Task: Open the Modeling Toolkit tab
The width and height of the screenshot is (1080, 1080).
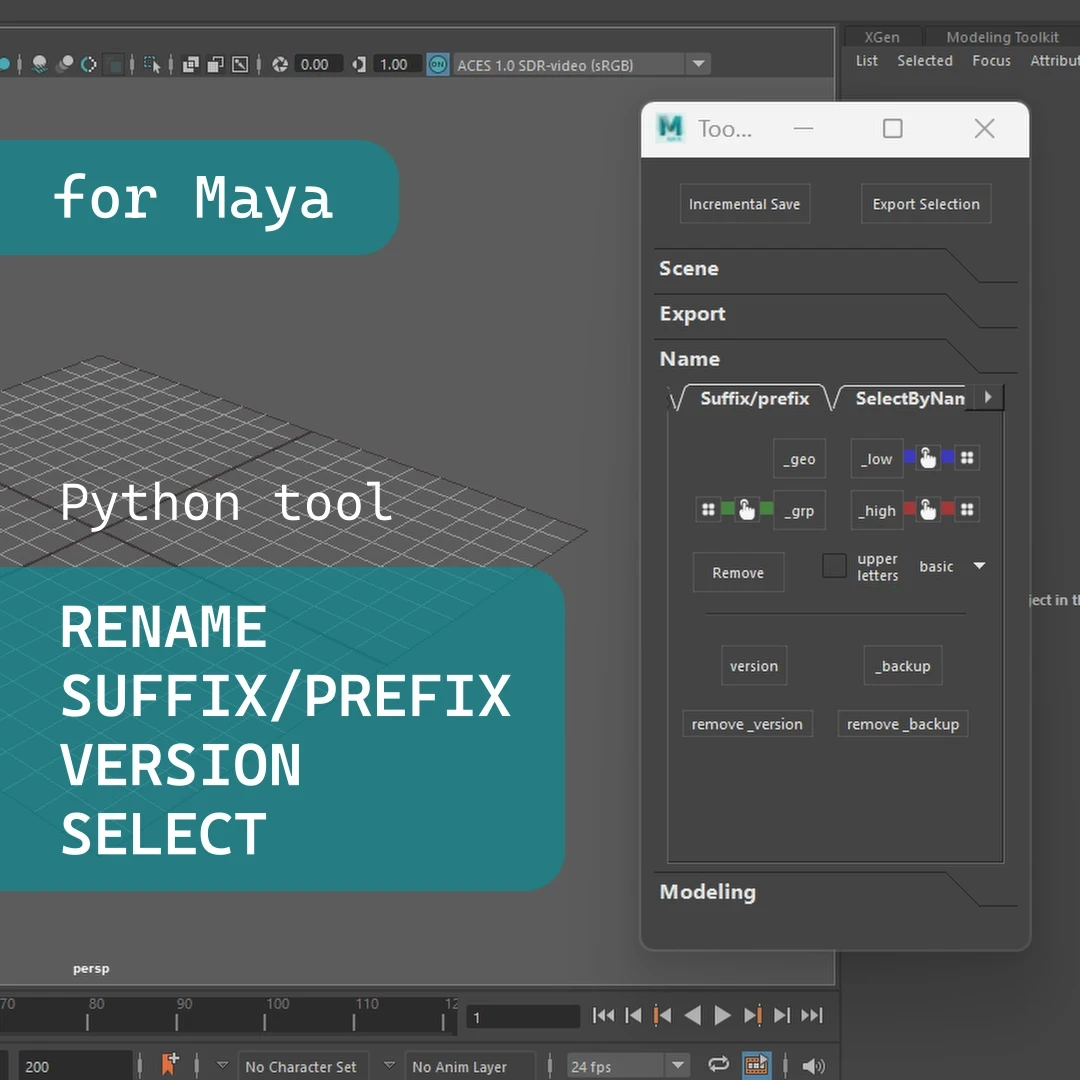Action: click(x=1001, y=37)
